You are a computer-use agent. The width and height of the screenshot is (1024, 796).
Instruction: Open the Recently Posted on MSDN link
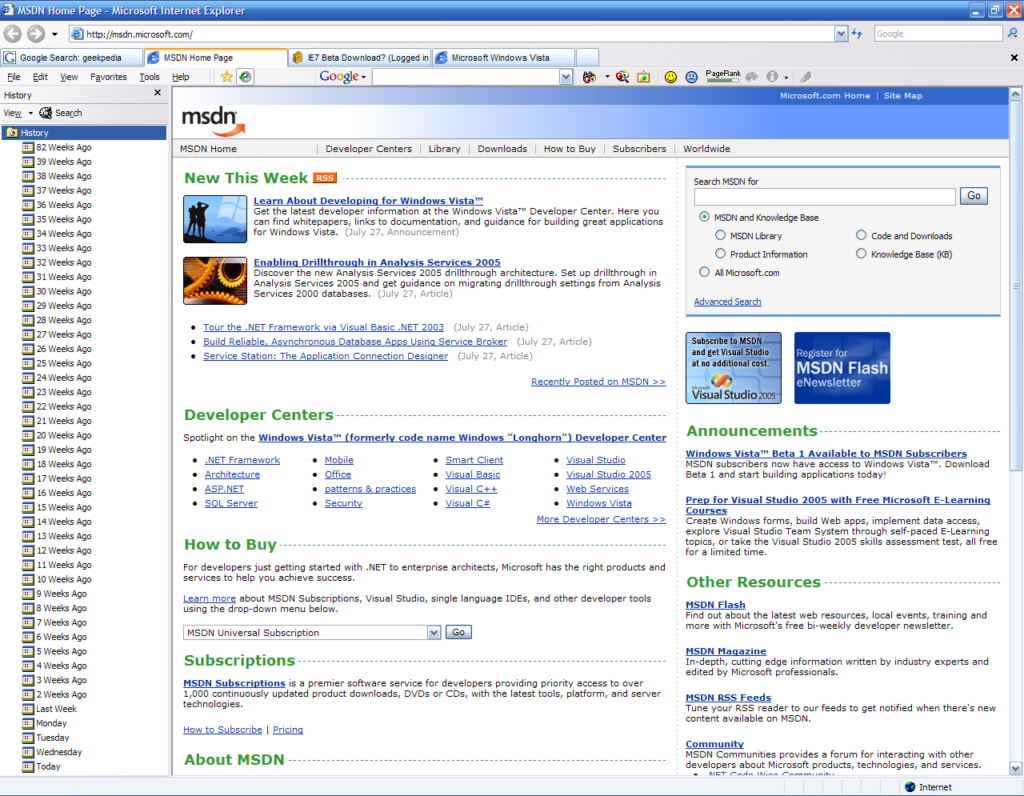[x=598, y=382]
